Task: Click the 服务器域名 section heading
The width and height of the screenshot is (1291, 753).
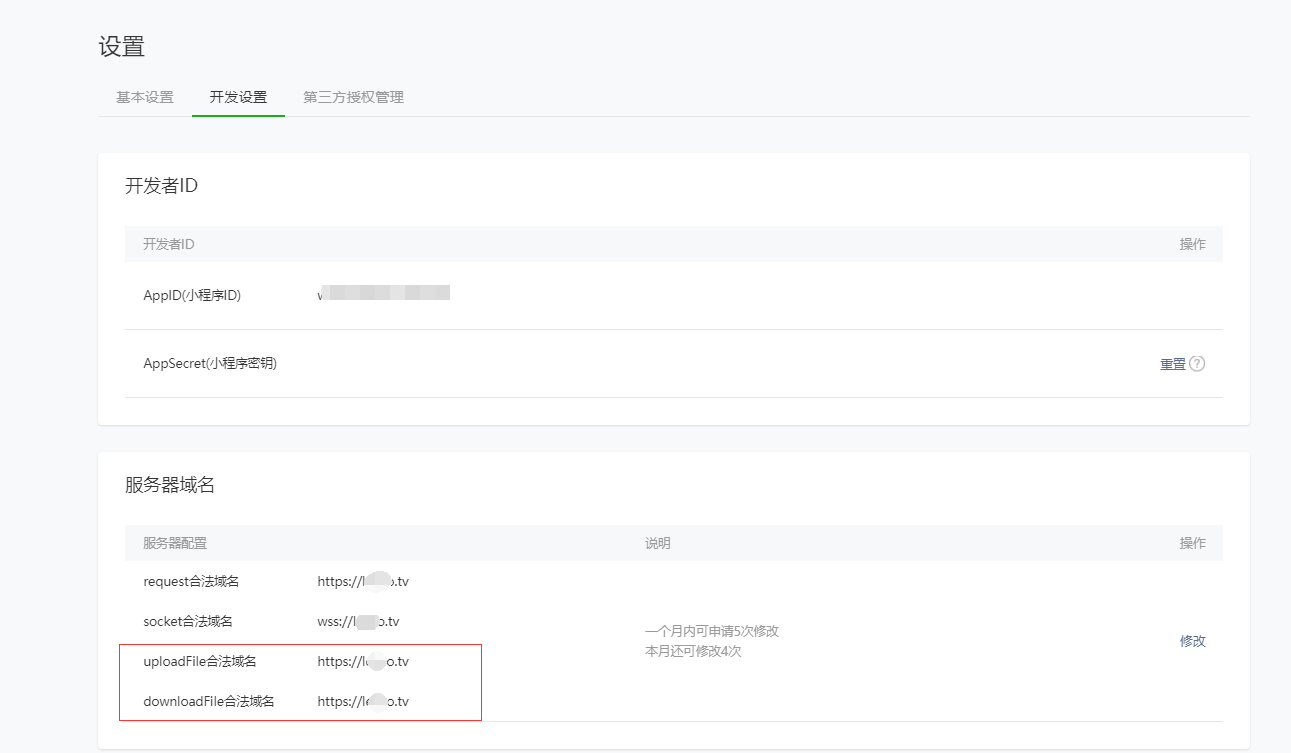Action: tap(170, 485)
